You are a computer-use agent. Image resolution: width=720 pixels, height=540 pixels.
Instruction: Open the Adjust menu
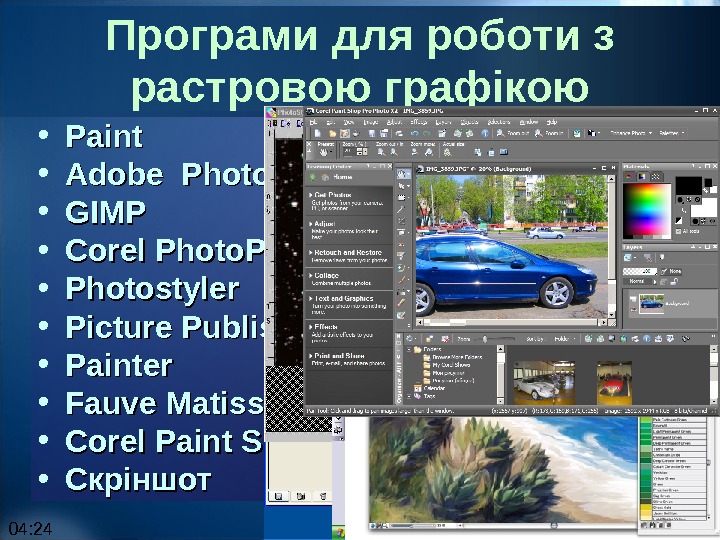(x=394, y=122)
